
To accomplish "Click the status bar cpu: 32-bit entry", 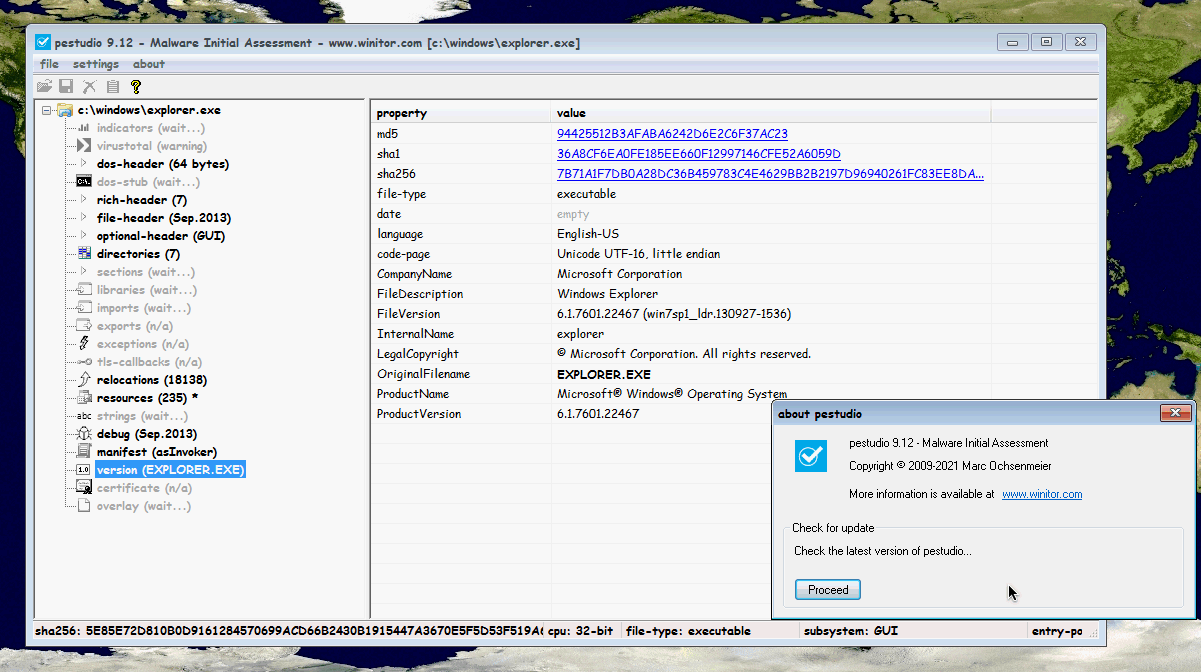I will [581, 632].
